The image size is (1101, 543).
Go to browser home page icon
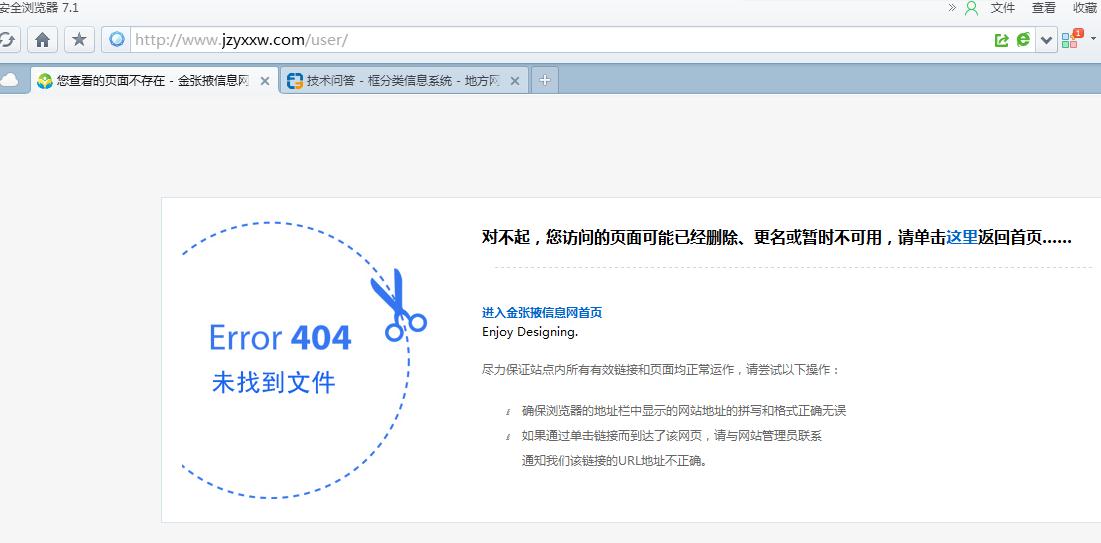42,40
